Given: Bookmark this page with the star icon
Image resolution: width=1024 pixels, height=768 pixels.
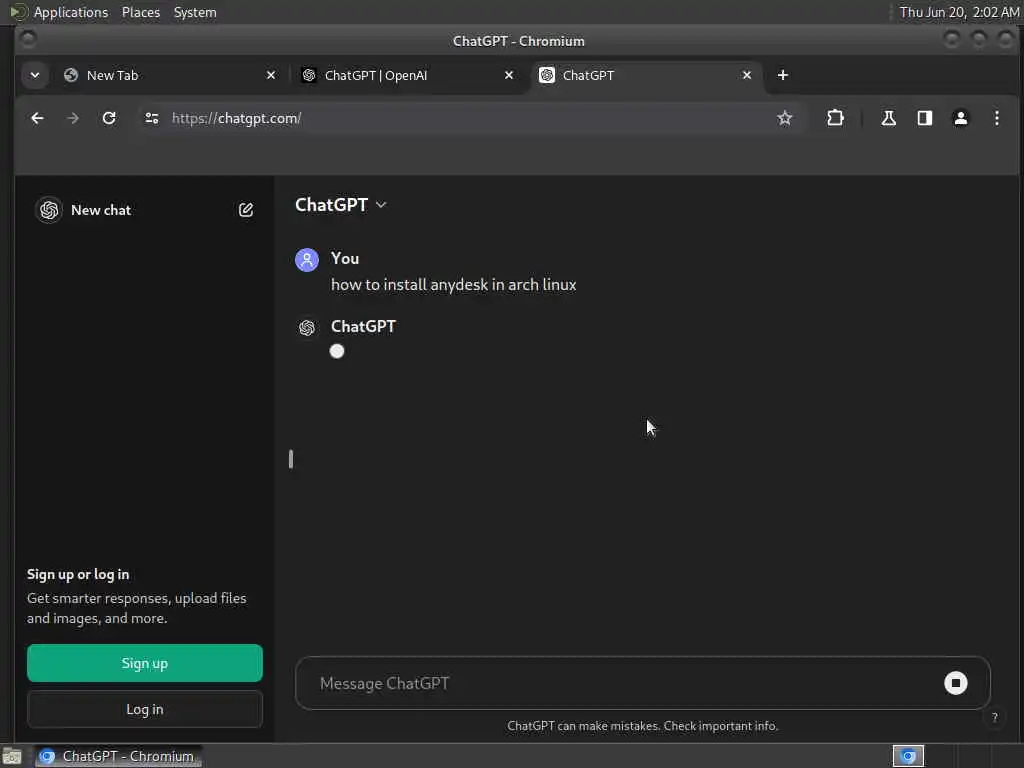Looking at the screenshot, I should click(784, 118).
